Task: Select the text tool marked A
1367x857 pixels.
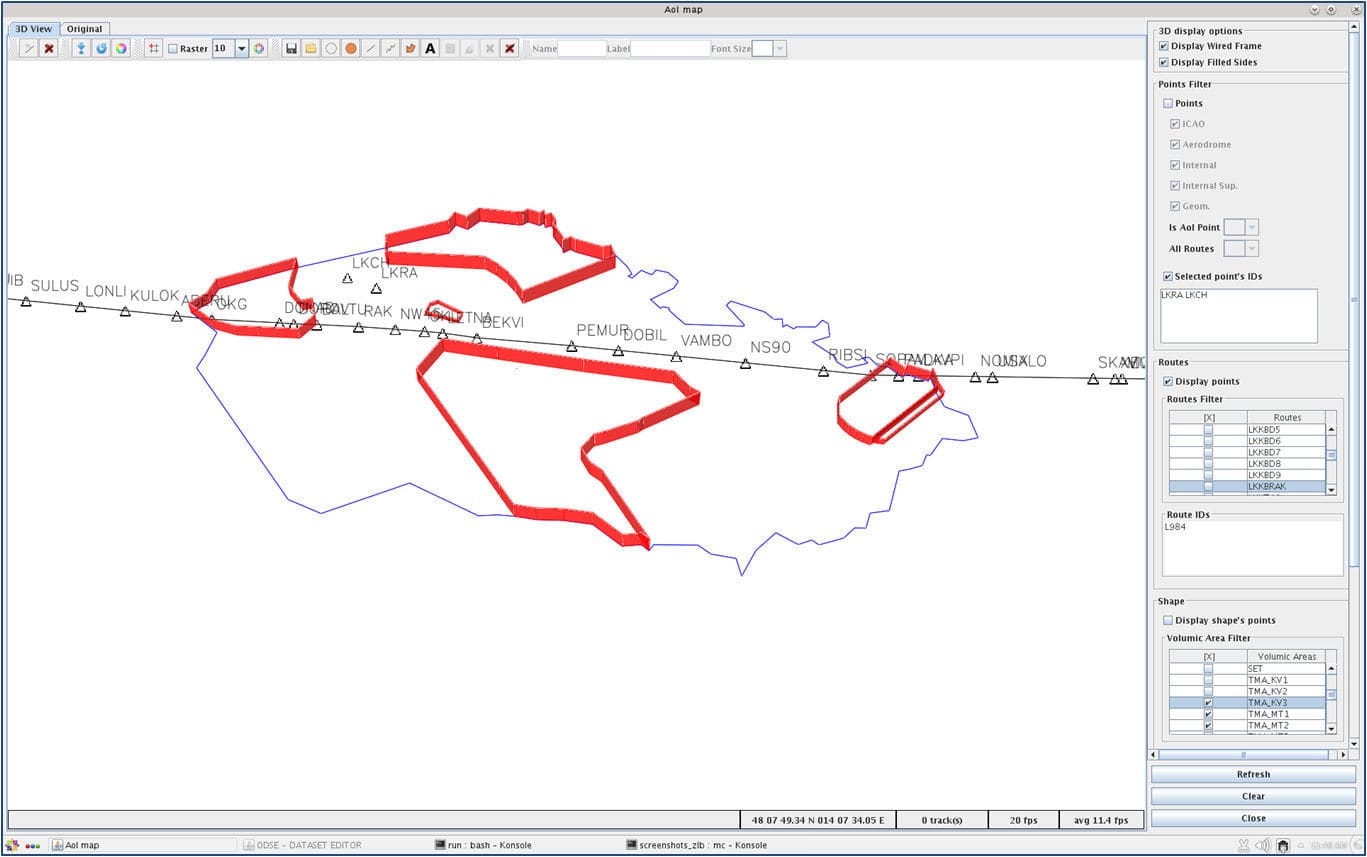Action: point(430,47)
